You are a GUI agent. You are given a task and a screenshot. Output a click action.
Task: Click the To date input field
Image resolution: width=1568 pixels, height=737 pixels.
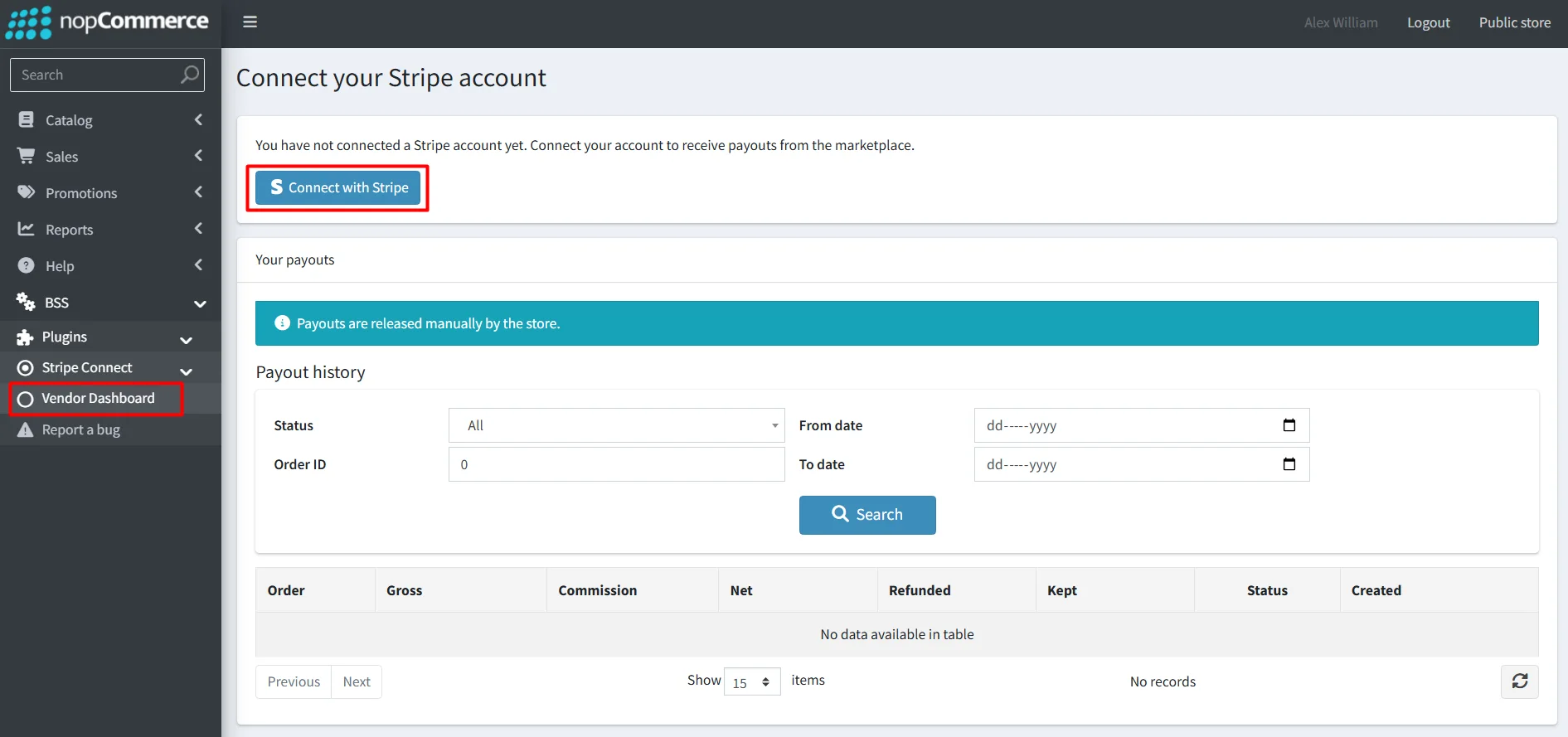point(1142,464)
